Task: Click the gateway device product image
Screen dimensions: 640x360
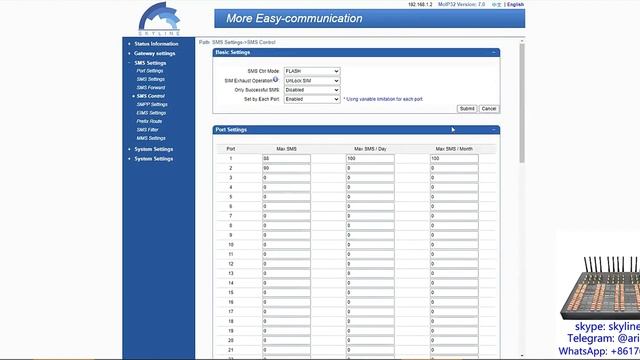Action: click(x=600, y=288)
